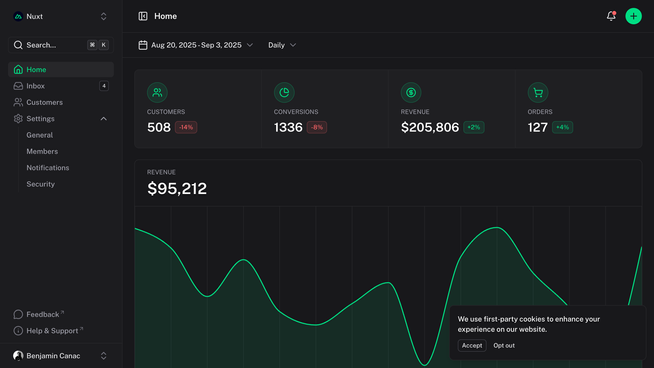Click the green plus add button

coord(634,16)
